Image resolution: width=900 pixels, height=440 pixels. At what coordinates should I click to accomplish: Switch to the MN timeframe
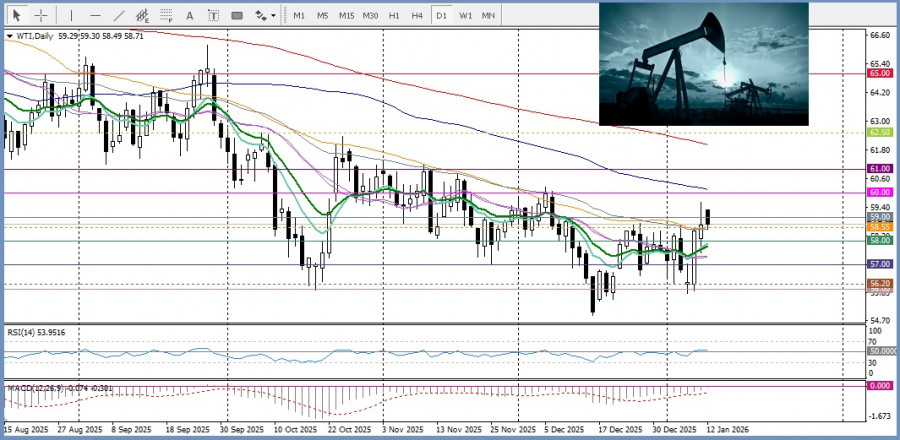pyautogui.click(x=488, y=15)
